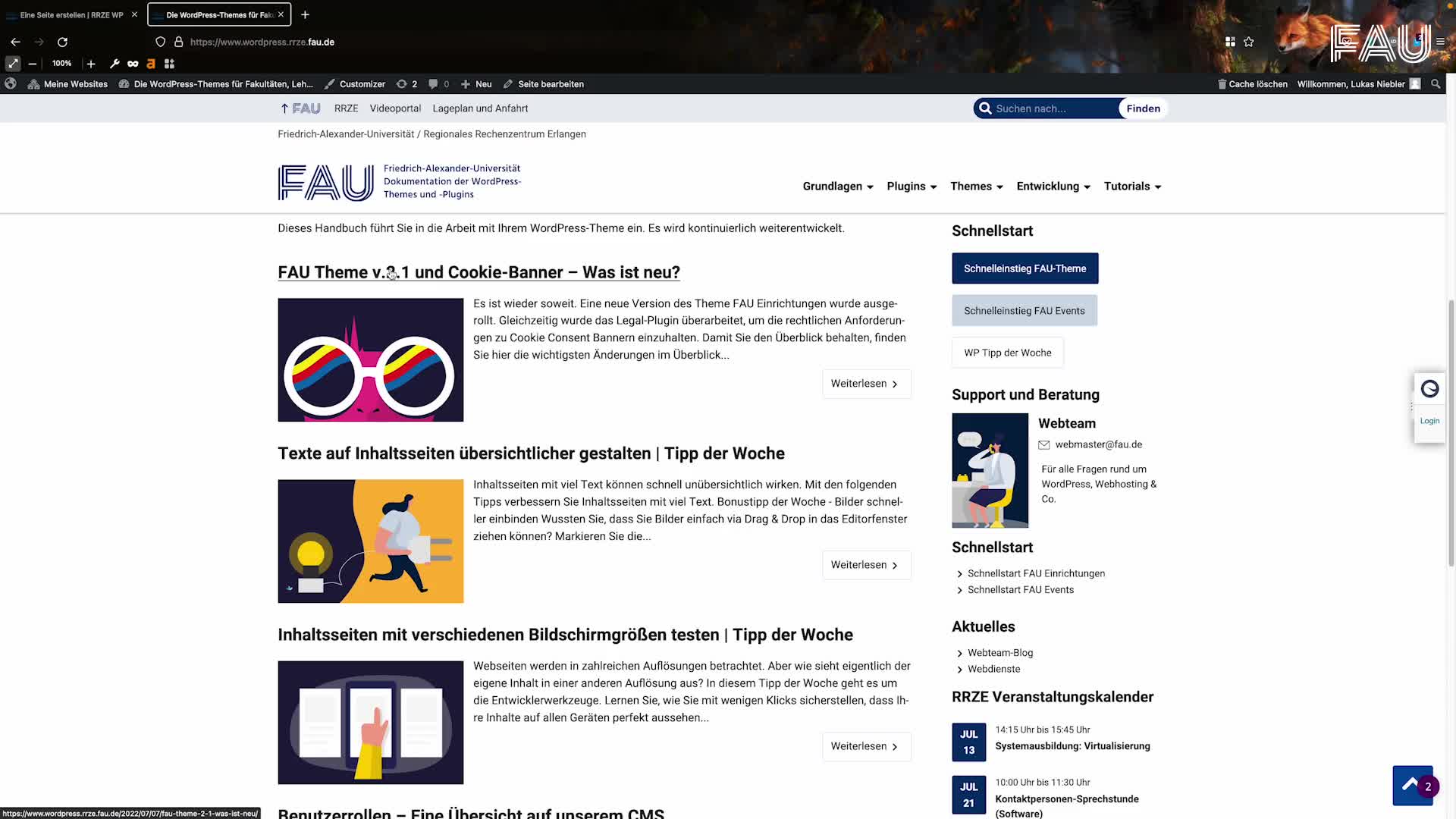The image size is (1456, 819).
Task: Click the webmaster@fau.de email link
Action: [1099, 444]
